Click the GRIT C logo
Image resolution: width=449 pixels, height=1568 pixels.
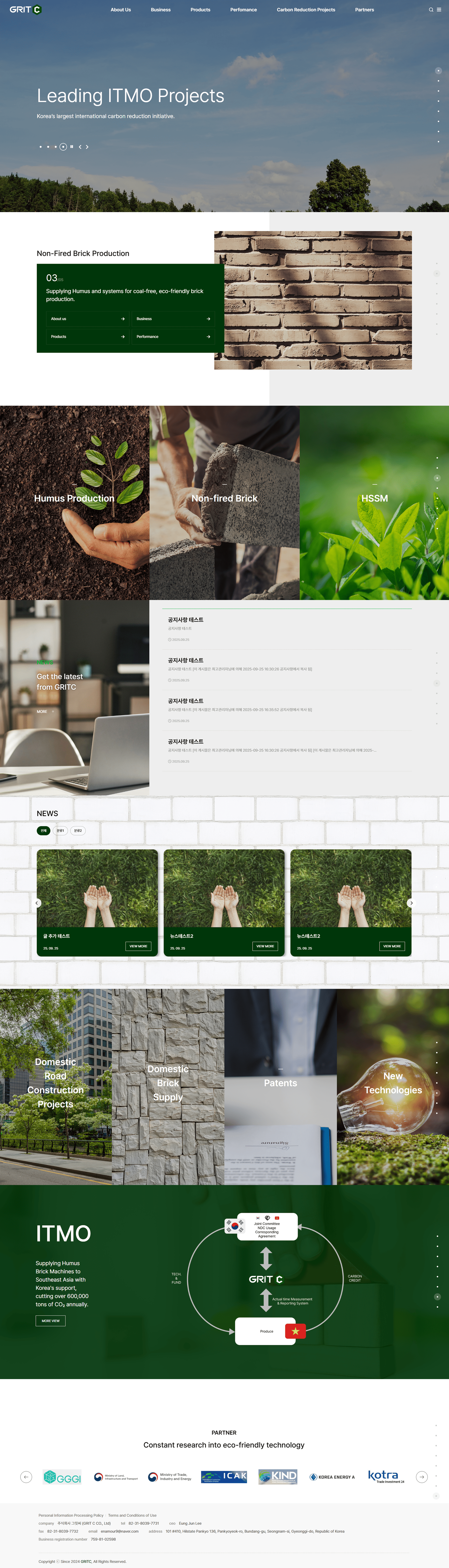tap(25, 10)
